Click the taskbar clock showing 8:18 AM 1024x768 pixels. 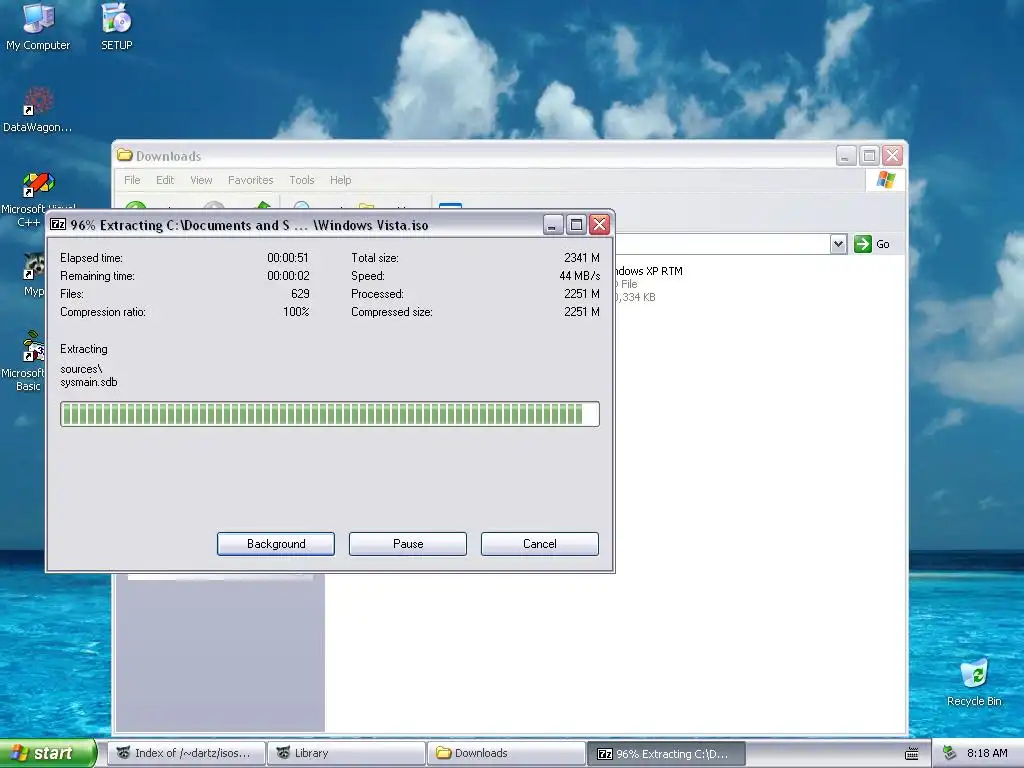tap(987, 753)
